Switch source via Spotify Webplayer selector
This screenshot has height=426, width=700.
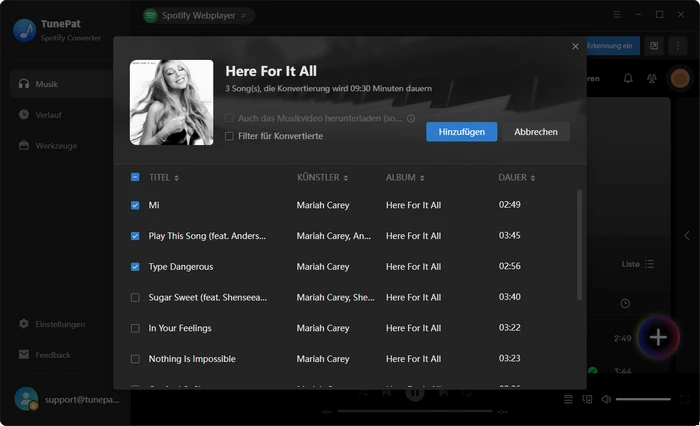pos(199,16)
